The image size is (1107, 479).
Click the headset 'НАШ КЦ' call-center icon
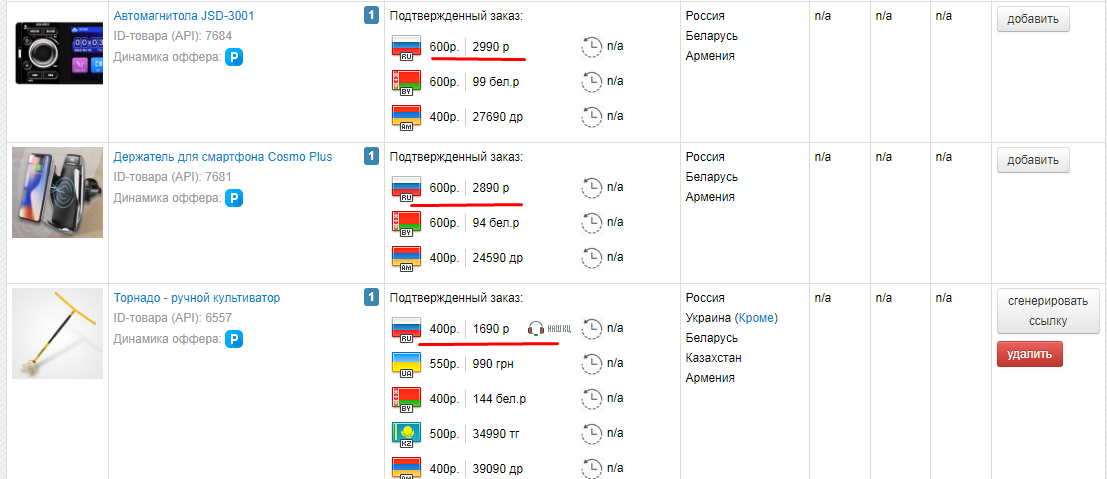pos(549,329)
